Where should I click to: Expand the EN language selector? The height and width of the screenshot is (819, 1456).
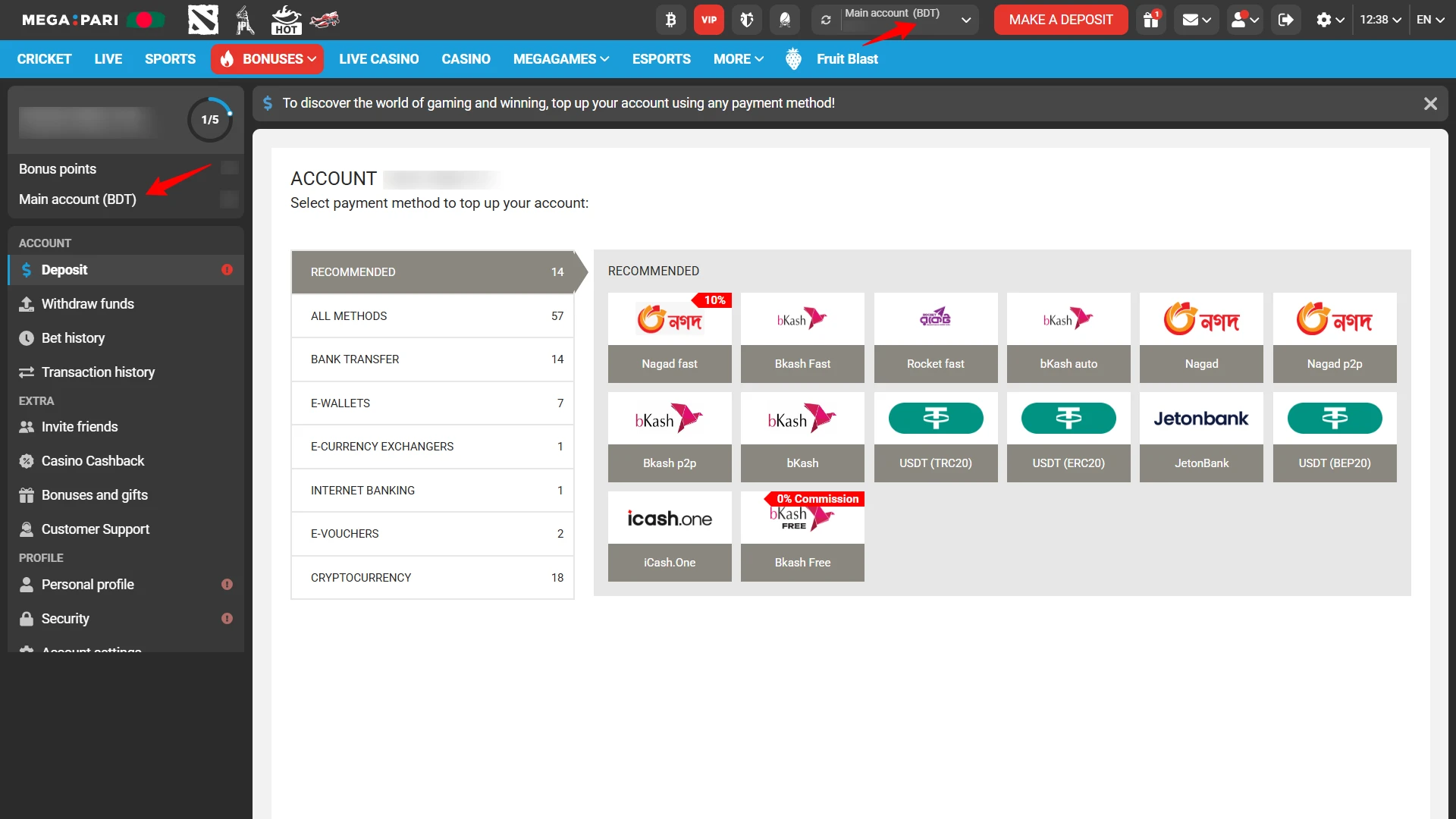[1430, 20]
